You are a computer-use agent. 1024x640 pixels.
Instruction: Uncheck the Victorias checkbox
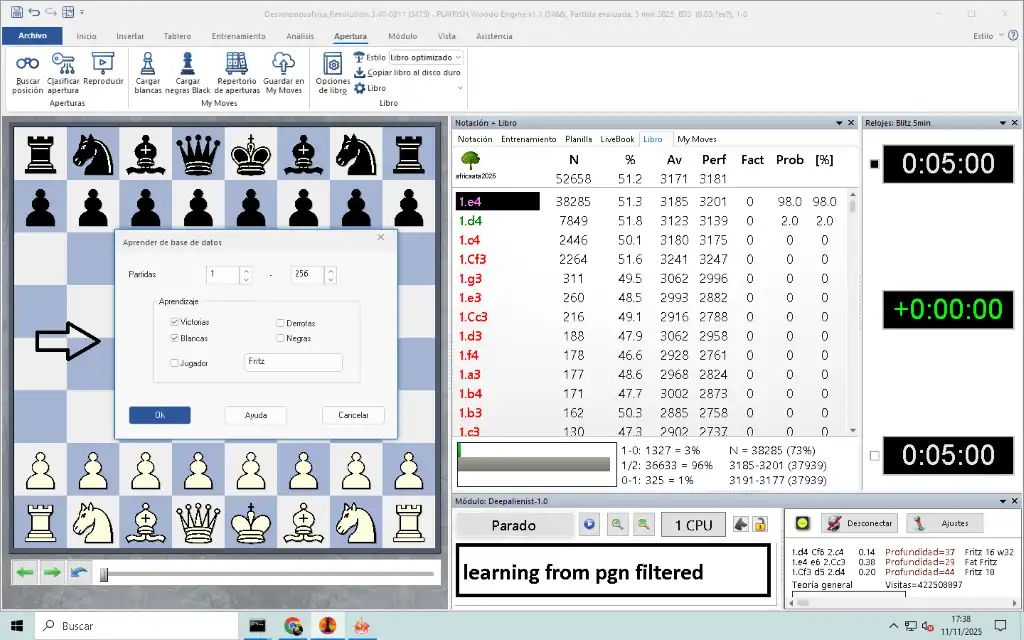pyautogui.click(x=175, y=323)
